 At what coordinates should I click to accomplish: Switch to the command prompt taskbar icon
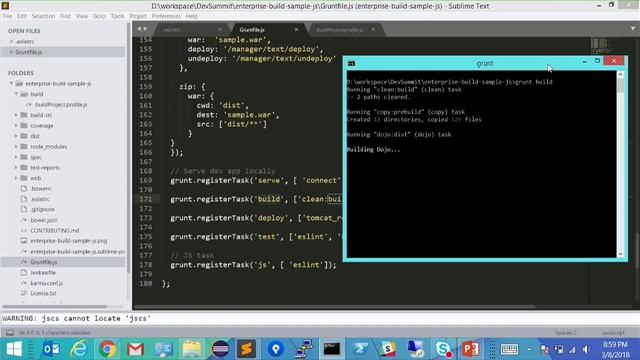331,349
